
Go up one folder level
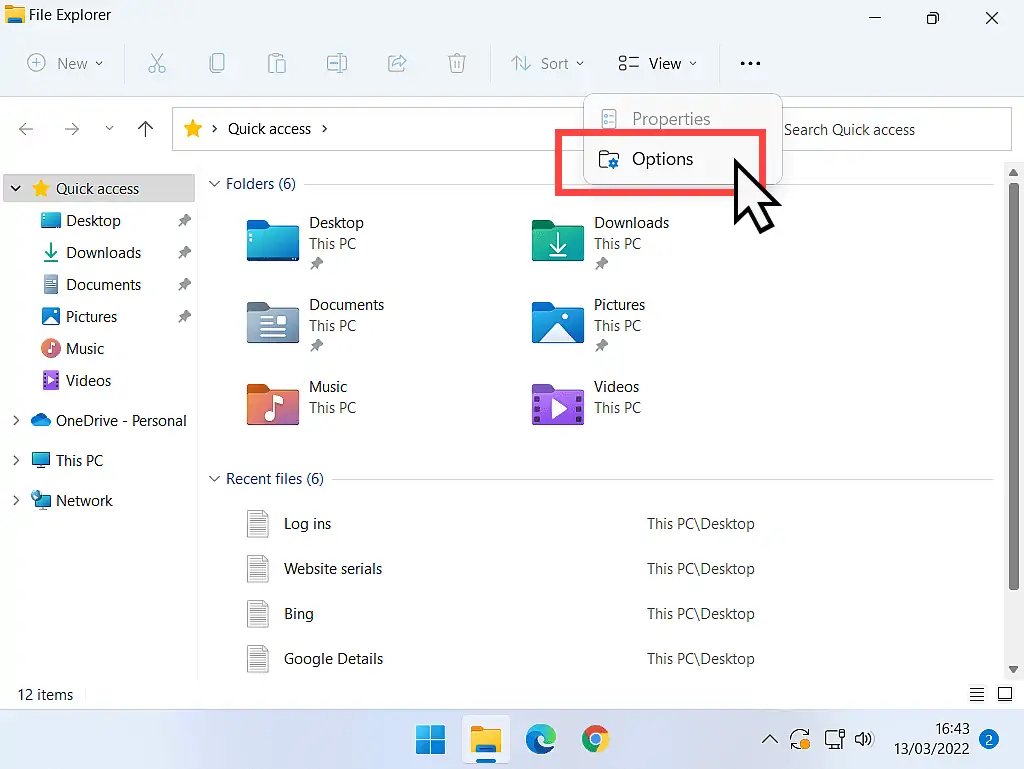coord(145,129)
